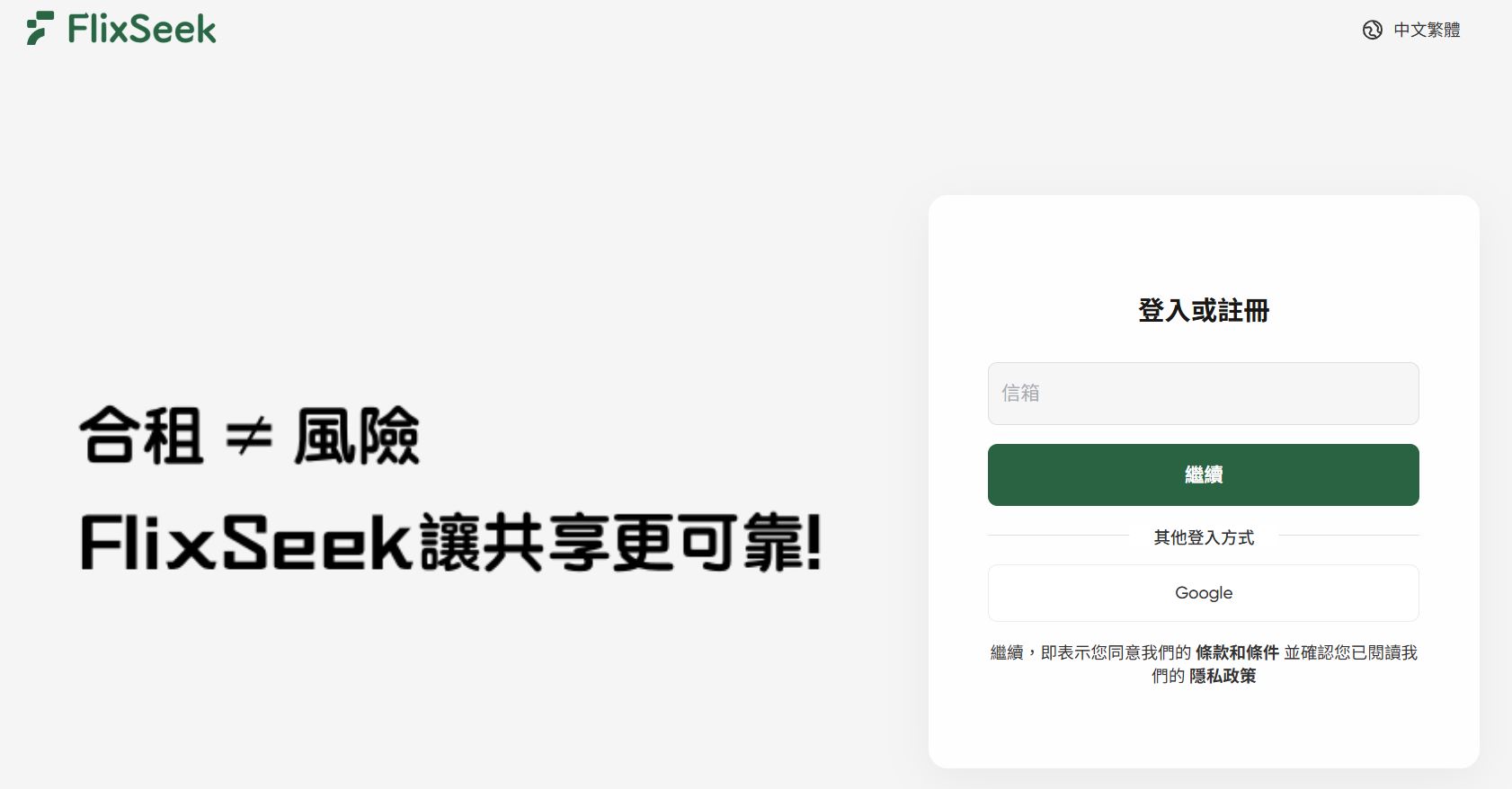Focus the 信箱 email input field

coord(1203,394)
